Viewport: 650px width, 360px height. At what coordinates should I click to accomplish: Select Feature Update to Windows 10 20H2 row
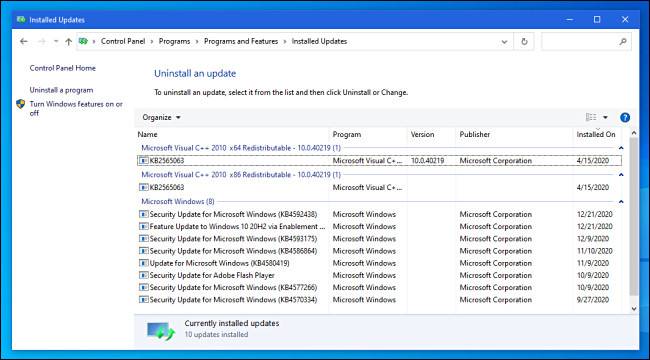pyautogui.click(x=379, y=226)
